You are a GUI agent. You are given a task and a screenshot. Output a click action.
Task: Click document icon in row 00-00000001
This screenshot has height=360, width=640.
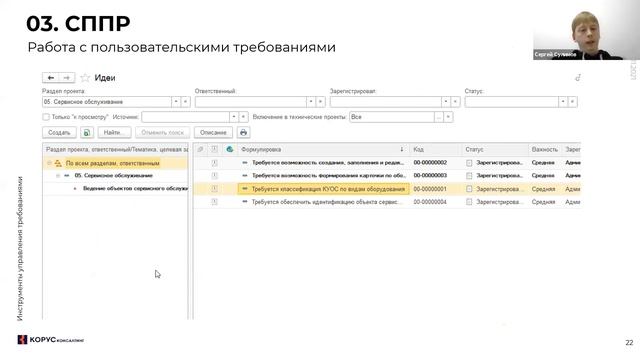tap(214, 189)
